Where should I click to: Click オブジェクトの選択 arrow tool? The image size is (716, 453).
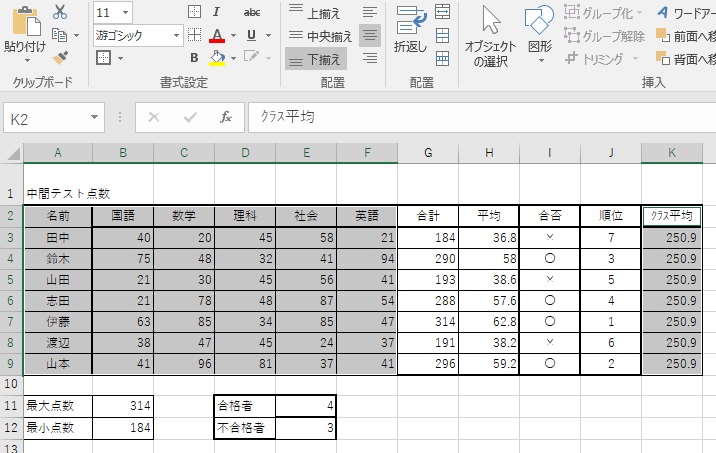pyautogui.click(x=490, y=36)
